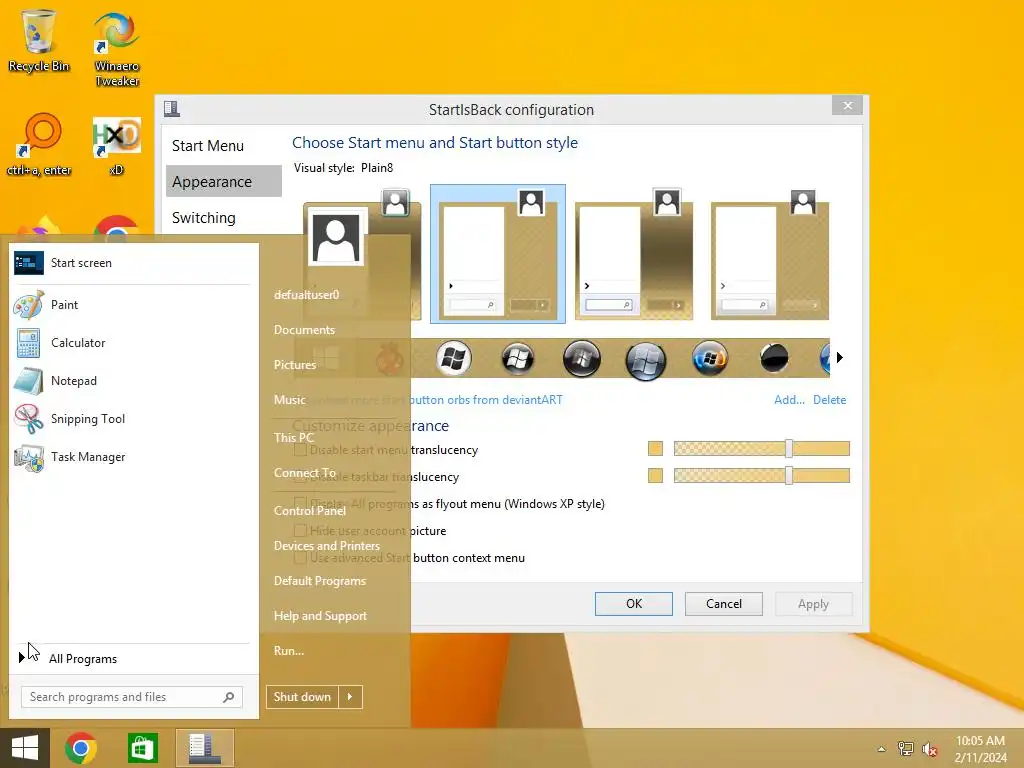The height and width of the screenshot is (768, 1024).
Task: Click the Delete orb link
Action: (829, 400)
